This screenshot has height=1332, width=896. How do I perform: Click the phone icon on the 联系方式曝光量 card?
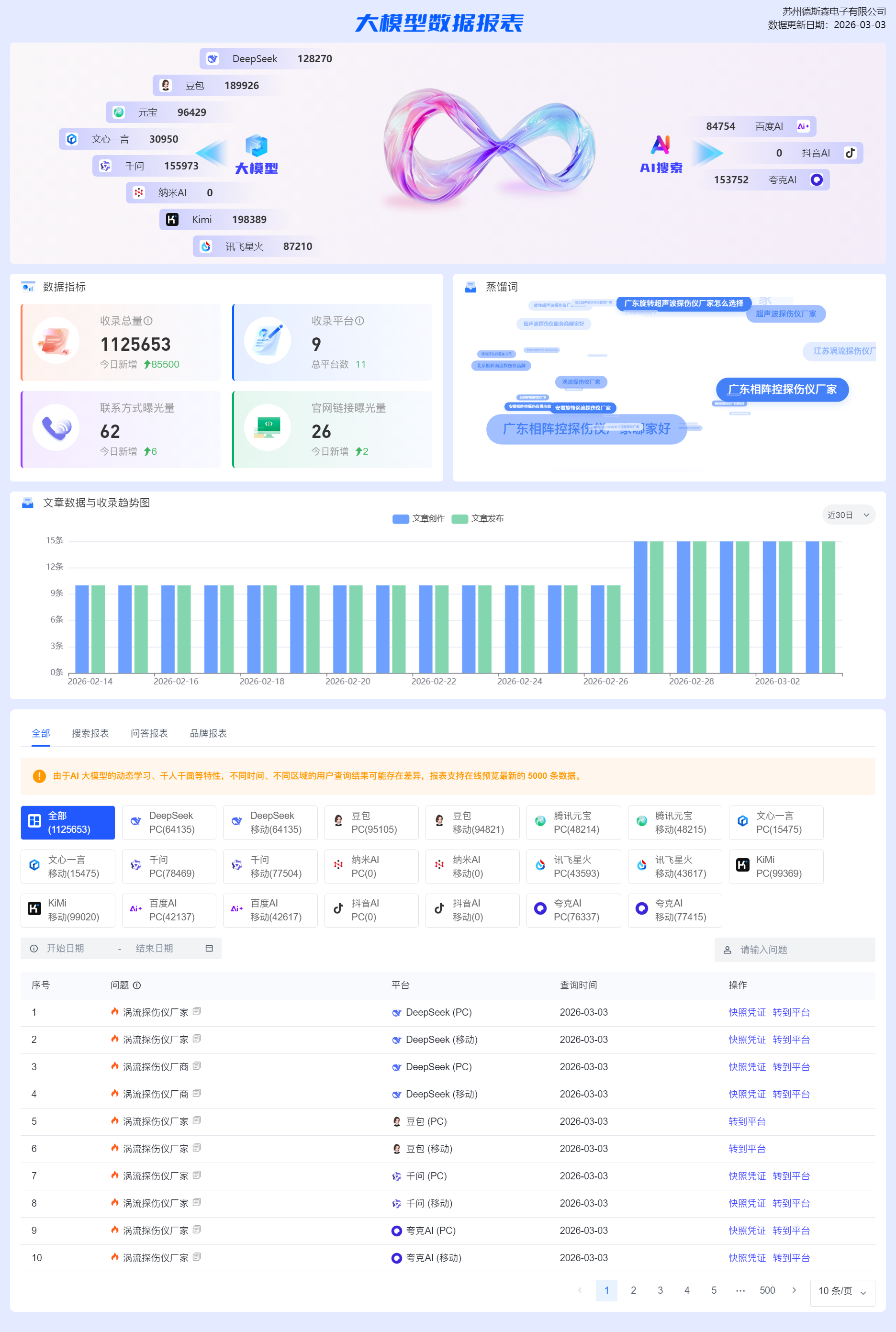click(x=56, y=427)
